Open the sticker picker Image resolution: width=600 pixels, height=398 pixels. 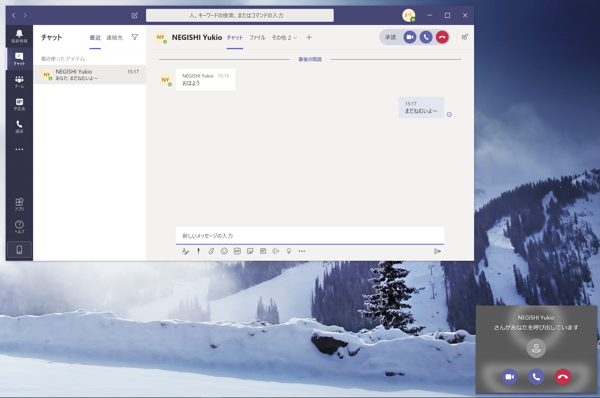point(250,251)
